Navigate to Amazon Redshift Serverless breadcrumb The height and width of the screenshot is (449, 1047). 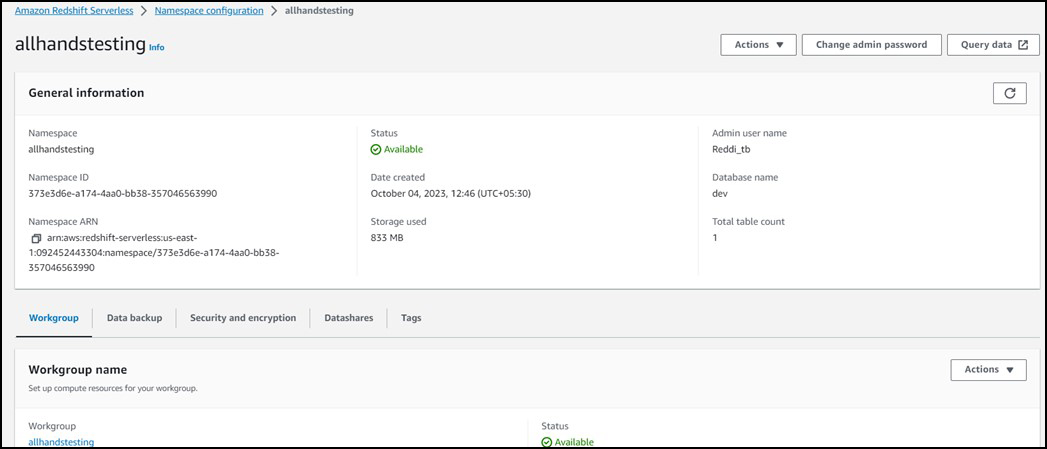[x=71, y=11]
